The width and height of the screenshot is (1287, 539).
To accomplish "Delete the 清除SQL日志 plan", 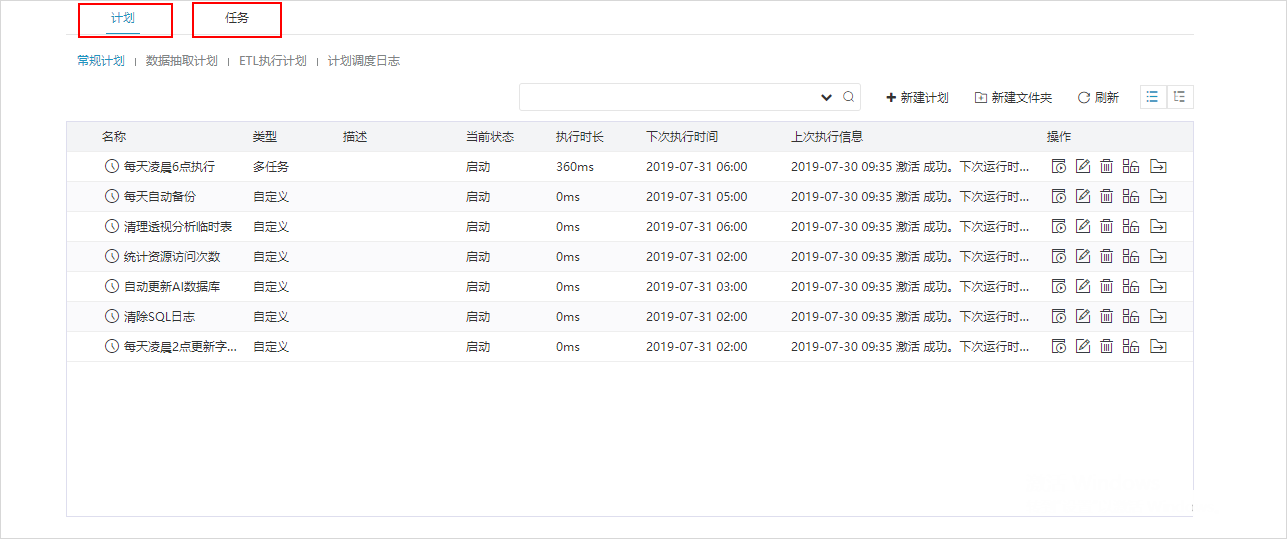I will pyautogui.click(x=1106, y=317).
